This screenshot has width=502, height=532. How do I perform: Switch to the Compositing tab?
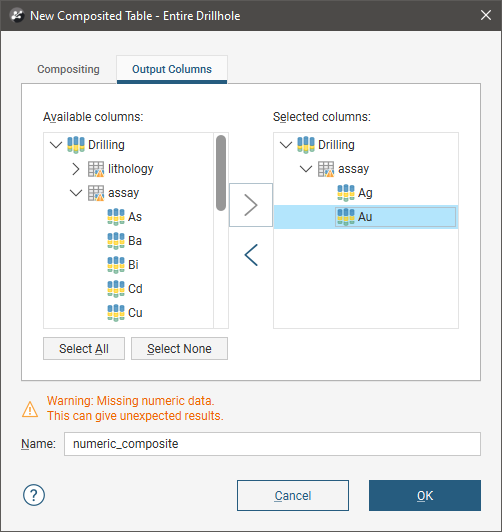(69, 69)
